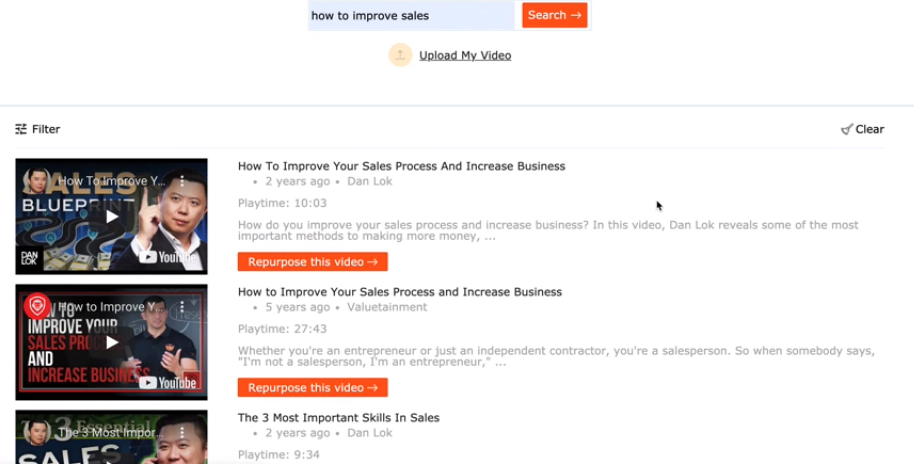Open the 'How To Improve Your Sales Process' title by Dan Lok

coord(402,166)
